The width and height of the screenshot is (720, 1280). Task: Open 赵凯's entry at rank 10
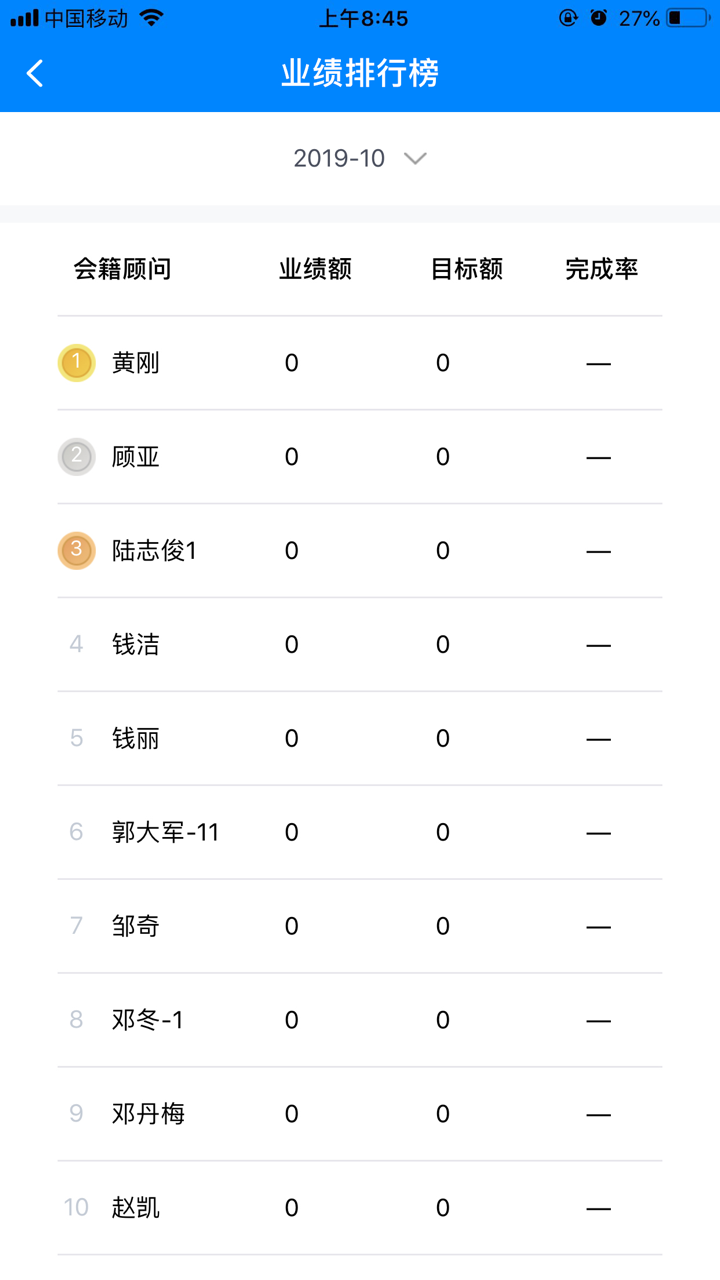point(360,1209)
